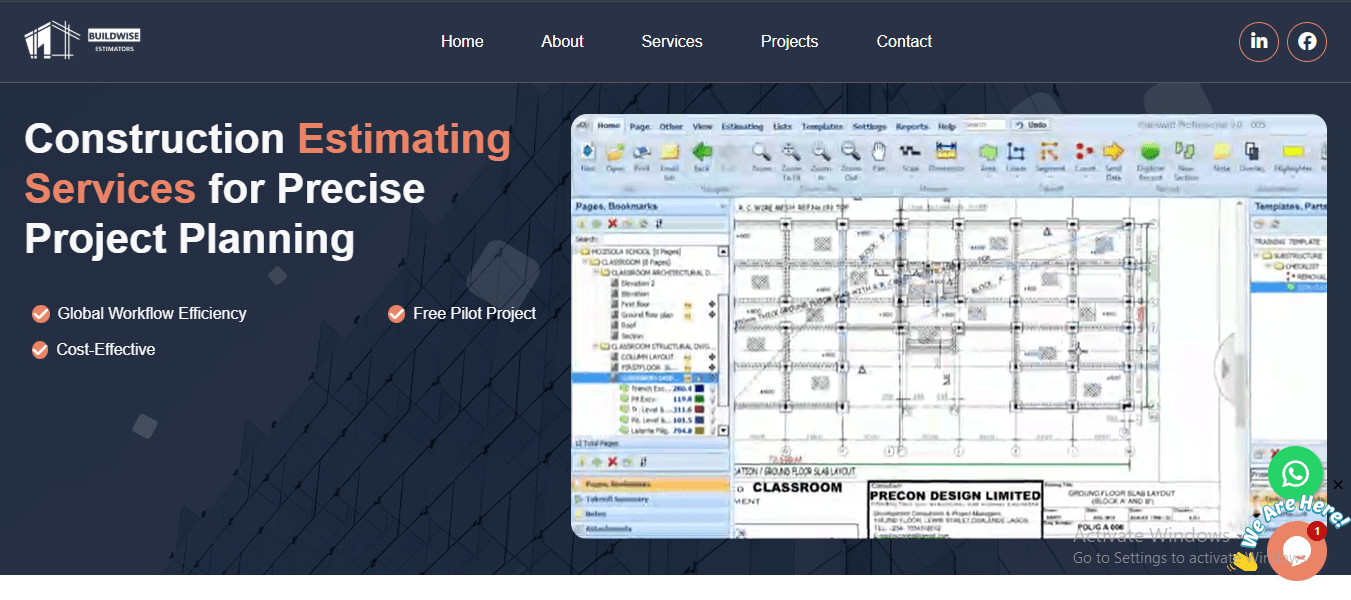Select the Area takeoff tool
This screenshot has width=1351, height=600.
click(988, 150)
